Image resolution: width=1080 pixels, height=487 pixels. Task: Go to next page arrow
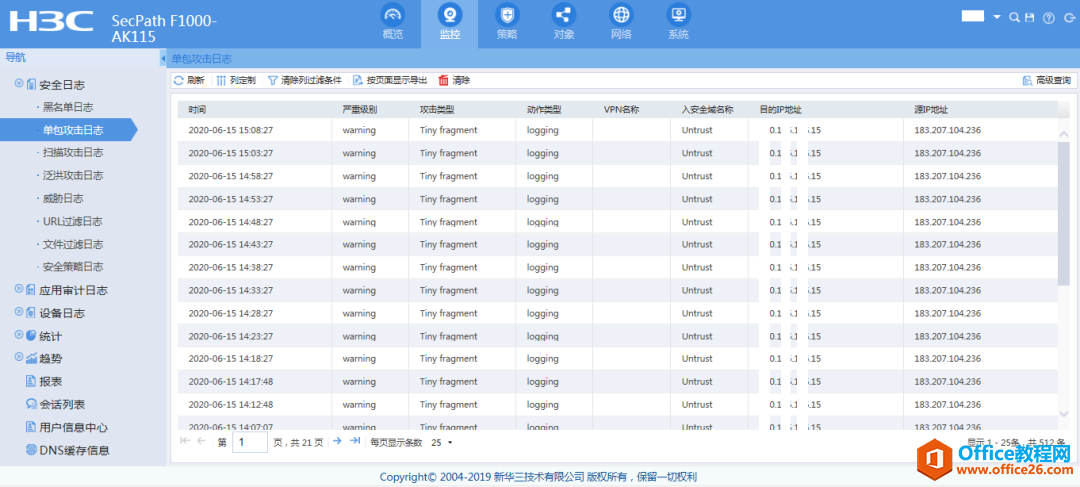coord(338,441)
